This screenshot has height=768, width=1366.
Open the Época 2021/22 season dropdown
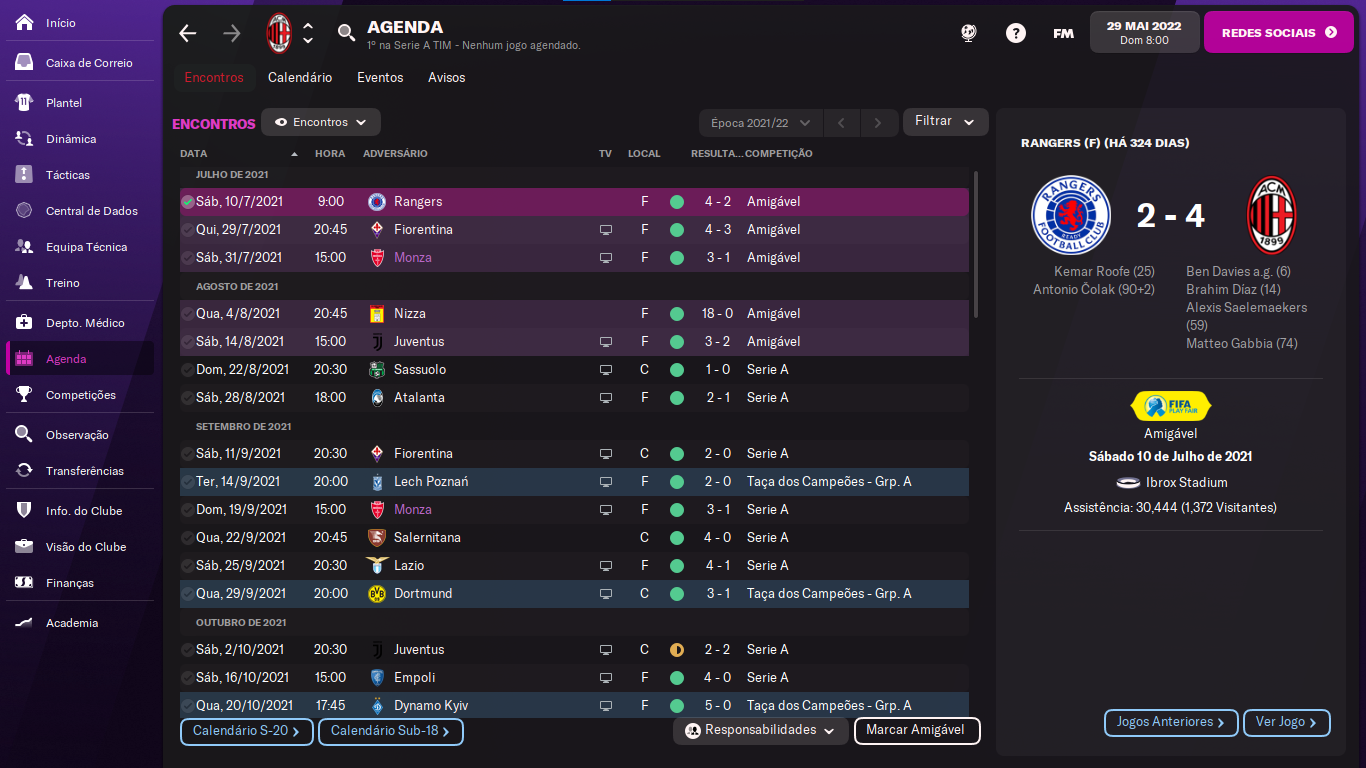click(760, 123)
